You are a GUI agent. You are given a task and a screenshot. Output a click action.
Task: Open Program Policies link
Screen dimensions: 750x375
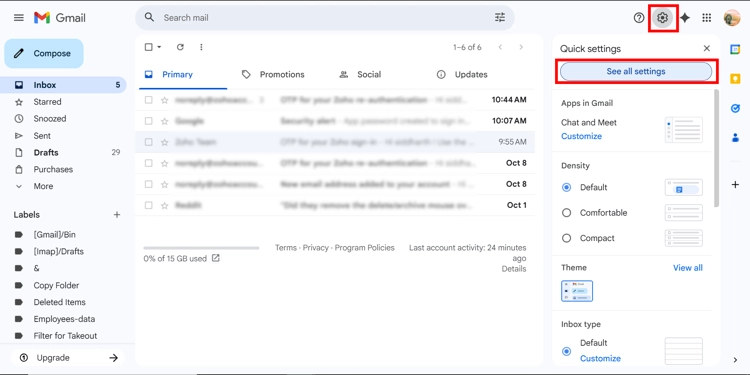pyautogui.click(x=364, y=248)
